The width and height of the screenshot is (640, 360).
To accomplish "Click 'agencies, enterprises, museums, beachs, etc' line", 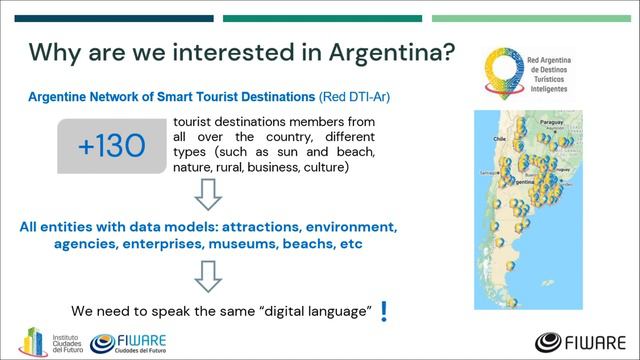I will pyautogui.click(x=208, y=244).
